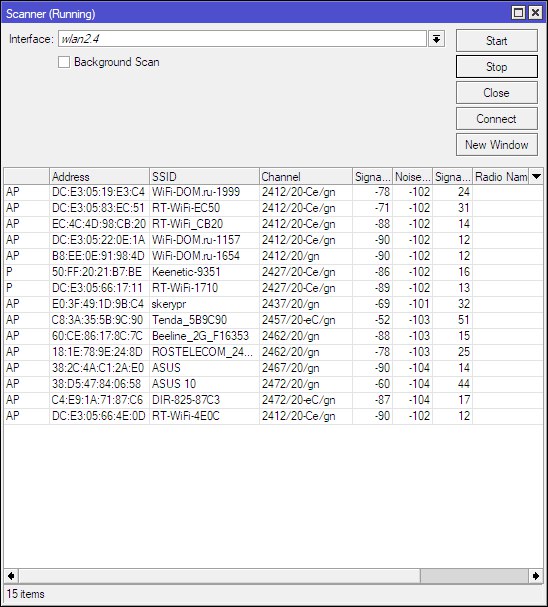Screen dimensions: 548x607
Task: Click address DC:E3:05:19:E3:C4
Action: [x=98, y=192]
